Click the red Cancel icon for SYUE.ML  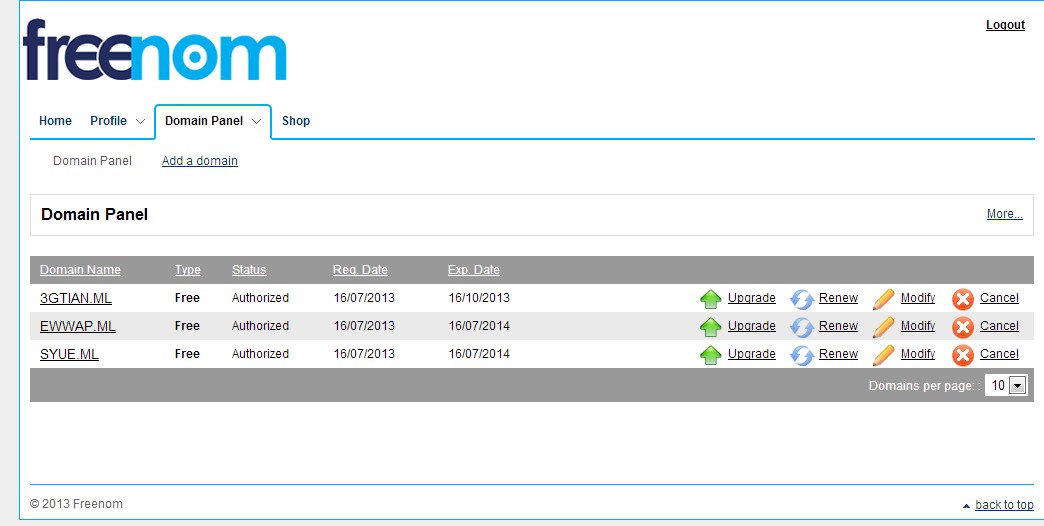(963, 354)
